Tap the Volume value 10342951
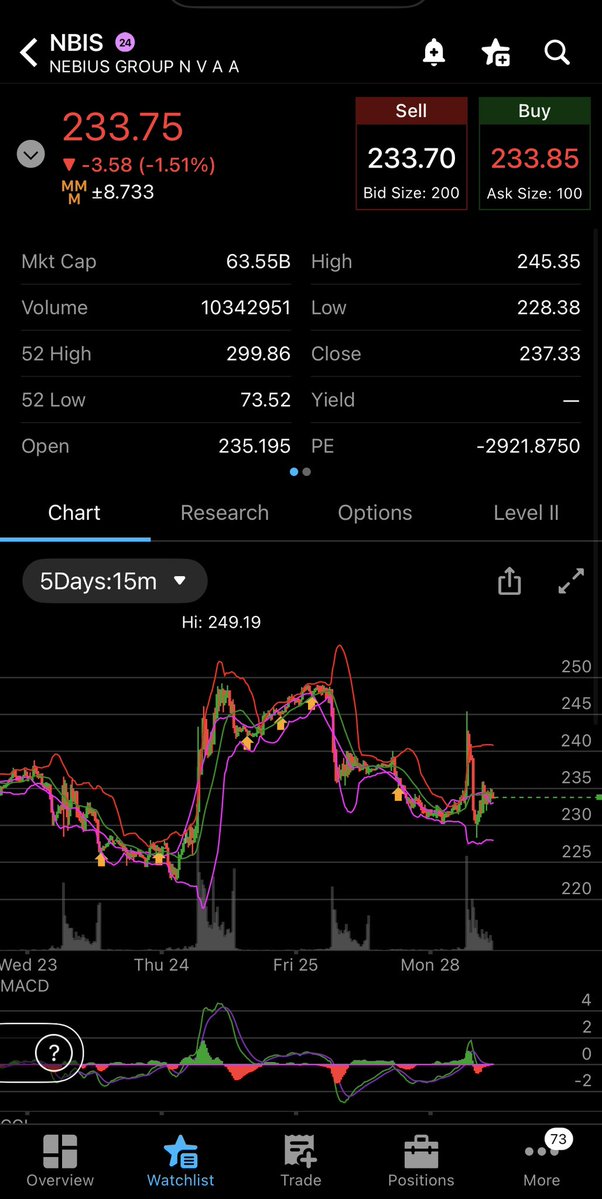 tap(246, 307)
